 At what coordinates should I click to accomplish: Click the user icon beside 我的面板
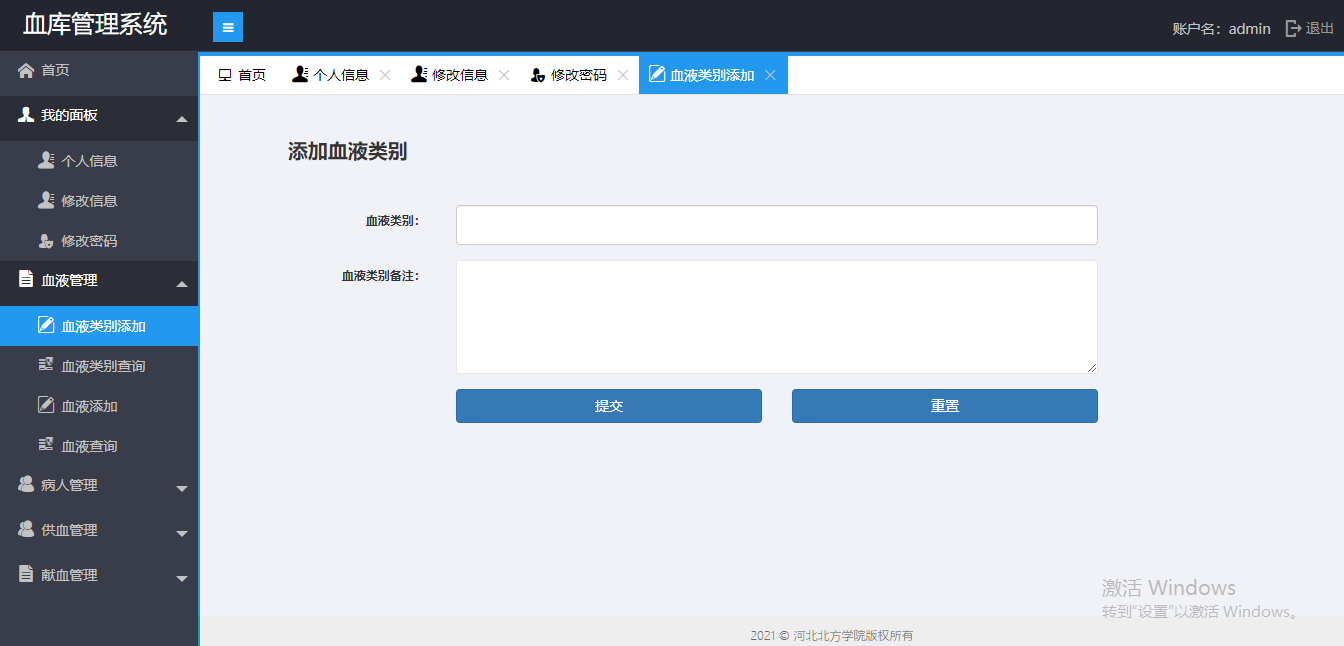pos(26,115)
